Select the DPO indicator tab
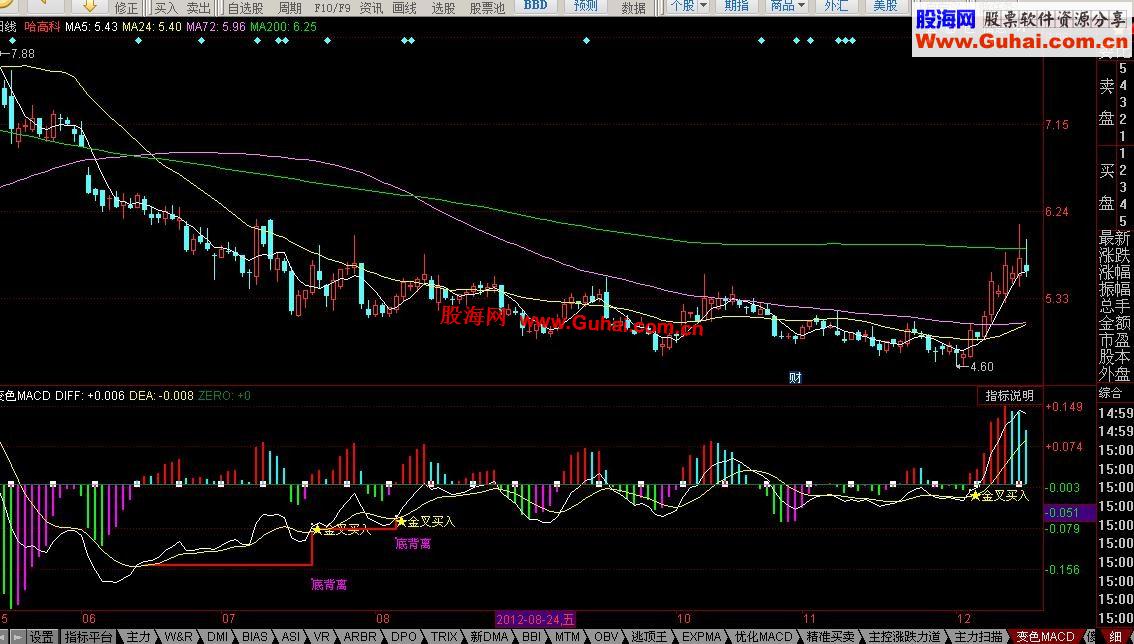Viewport: 1134px width, 644px height. [x=404, y=637]
